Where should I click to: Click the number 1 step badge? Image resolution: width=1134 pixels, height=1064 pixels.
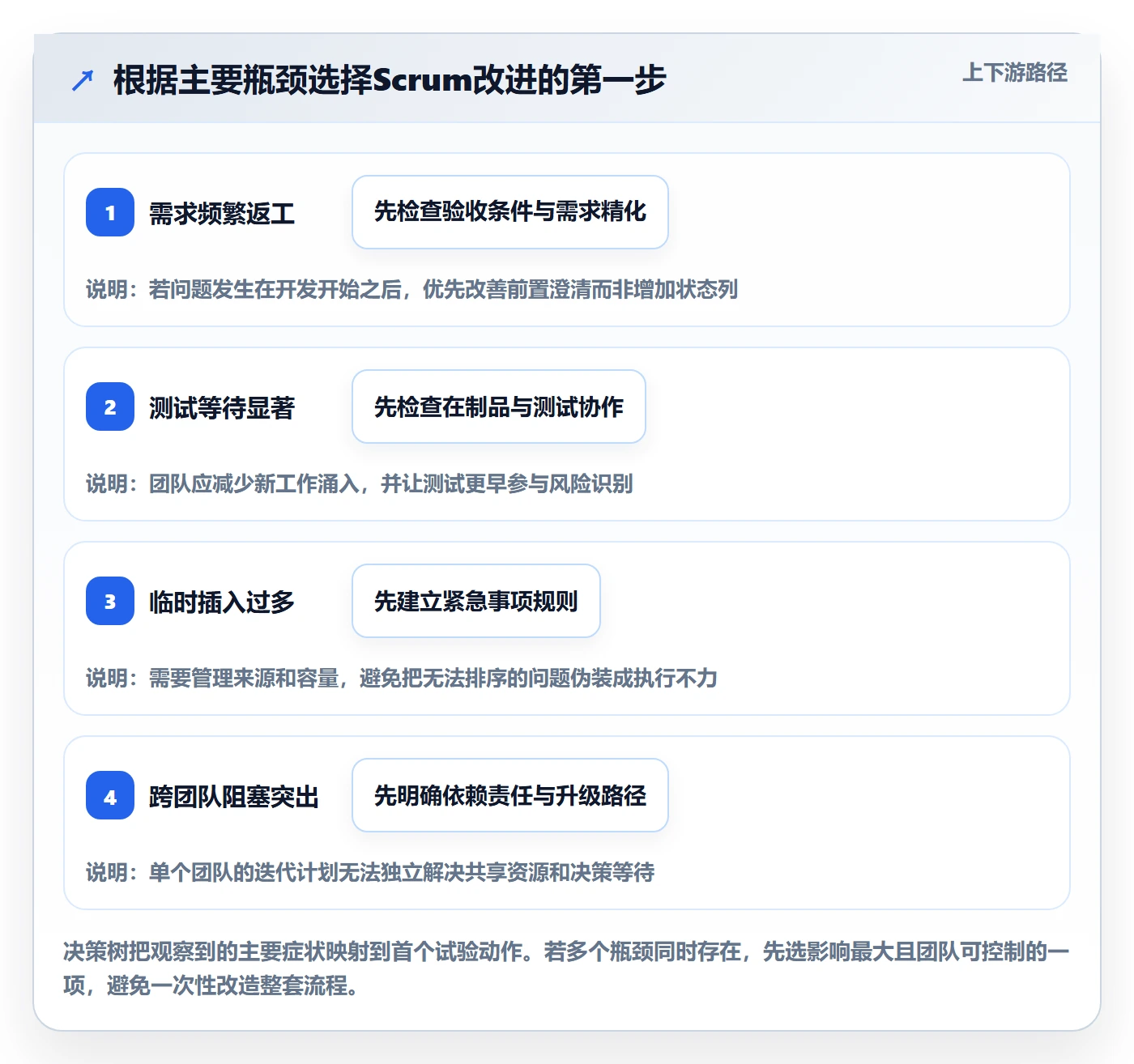coord(110,212)
